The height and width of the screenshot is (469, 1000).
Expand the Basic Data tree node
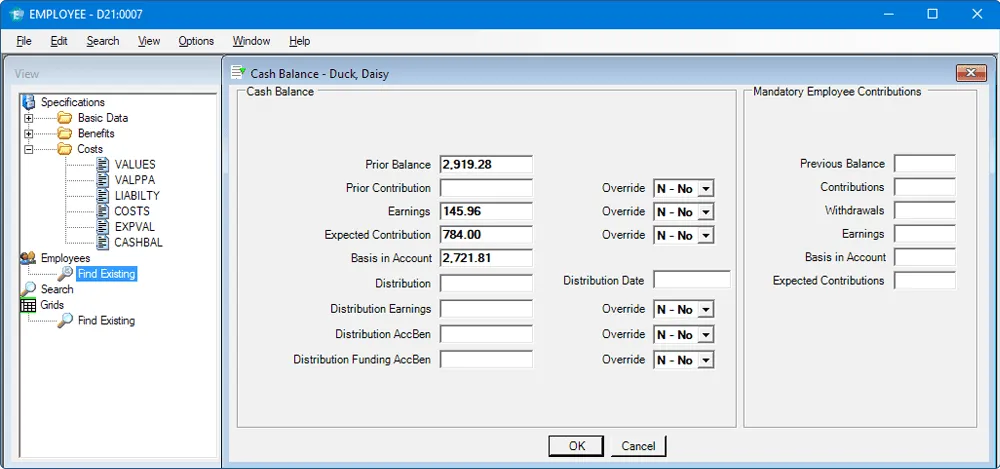tap(28, 118)
